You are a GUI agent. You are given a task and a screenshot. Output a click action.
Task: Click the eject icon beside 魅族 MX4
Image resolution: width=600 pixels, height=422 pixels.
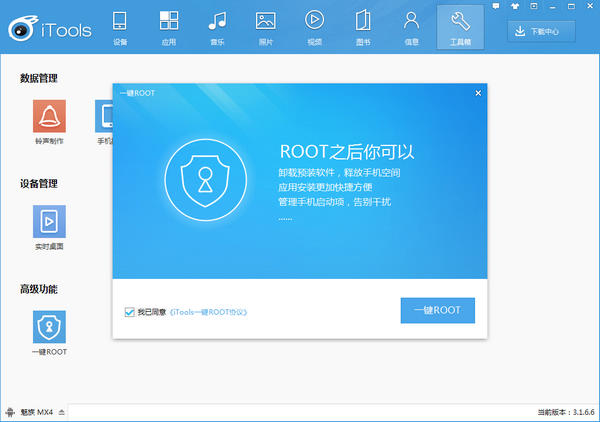[x=61, y=412]
